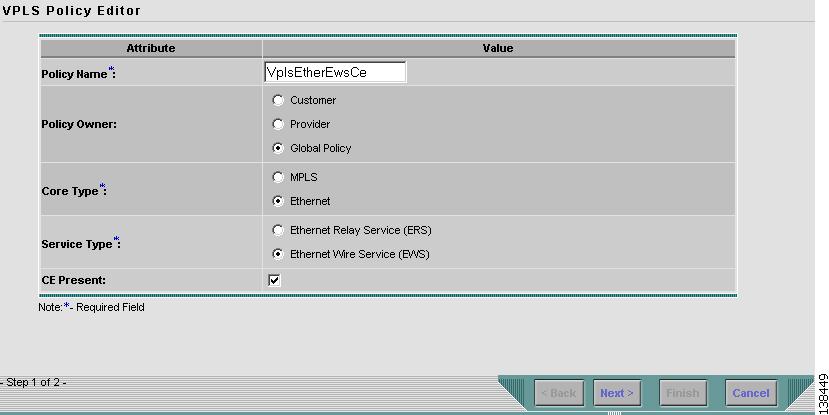This screenshot has height=415, width=829.
Task: Click the Value column header
Action: [498, 48]
